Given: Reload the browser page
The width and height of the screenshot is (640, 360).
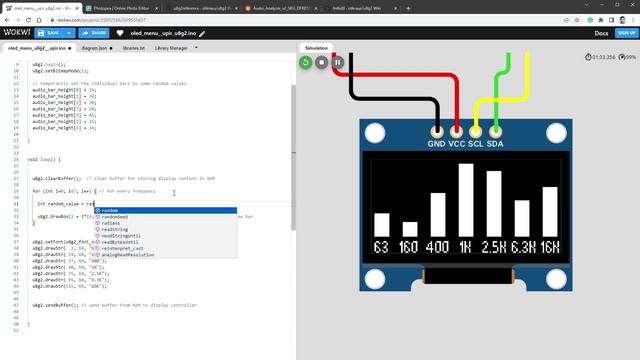Looking at the screenshot, I should click(x=28, y=20).
